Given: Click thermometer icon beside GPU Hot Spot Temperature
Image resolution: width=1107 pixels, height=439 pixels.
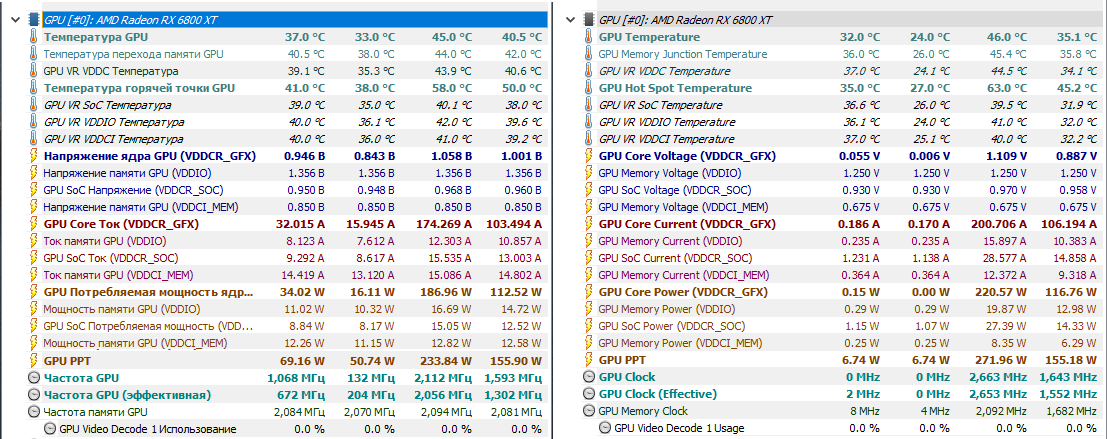Looking at the screenshot, I should [x=589, y=88].
